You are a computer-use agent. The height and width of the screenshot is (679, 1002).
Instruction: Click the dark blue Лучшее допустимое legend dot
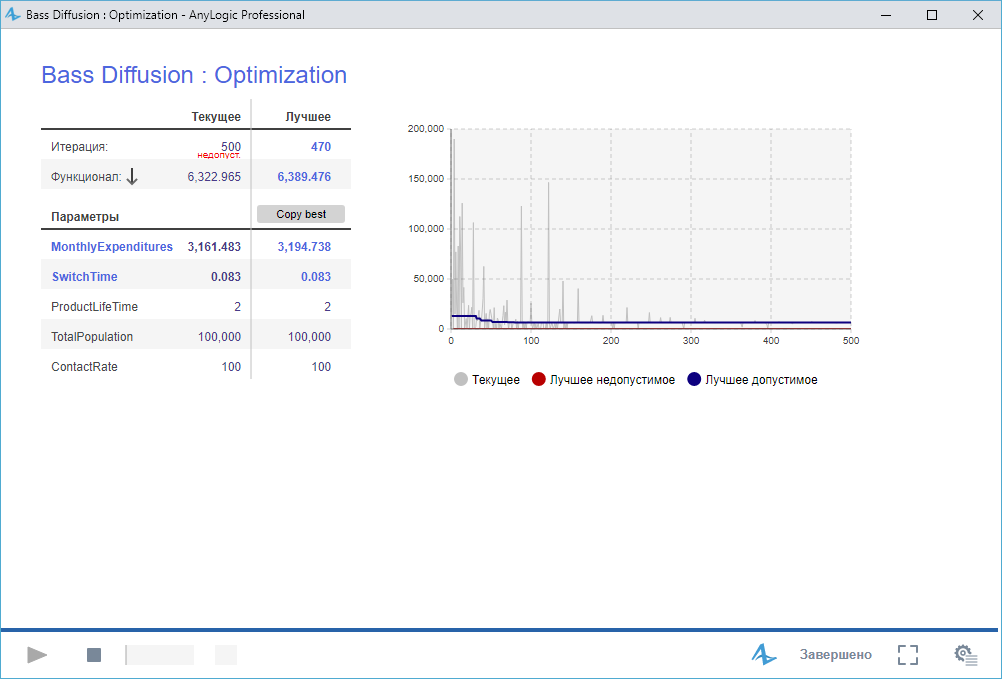694,379
